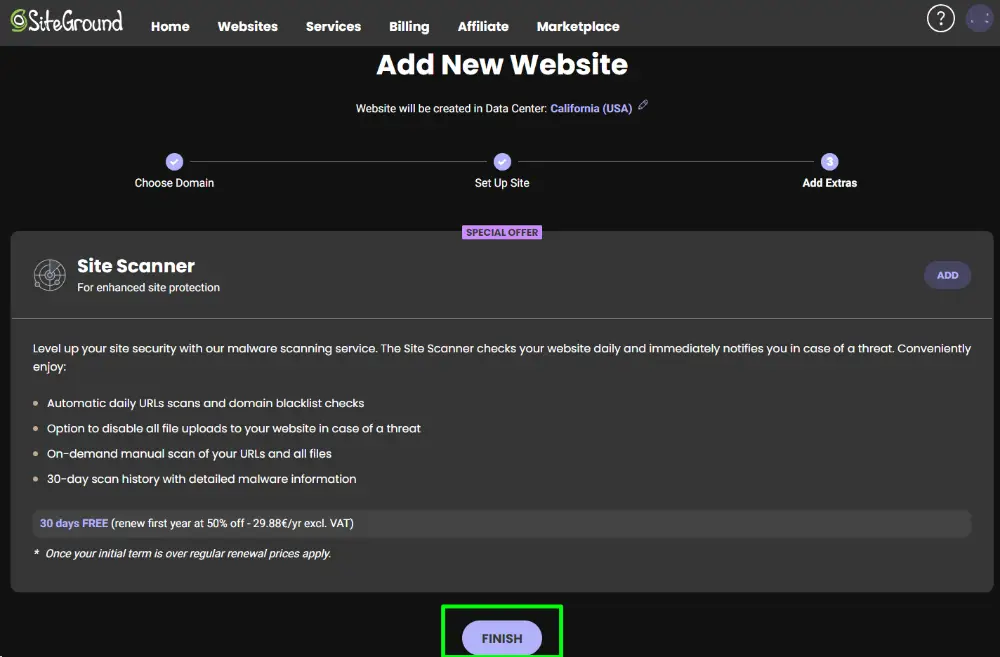
Task: Click the 30 days FREE pricing bar
Action: (x=501, y=523)
